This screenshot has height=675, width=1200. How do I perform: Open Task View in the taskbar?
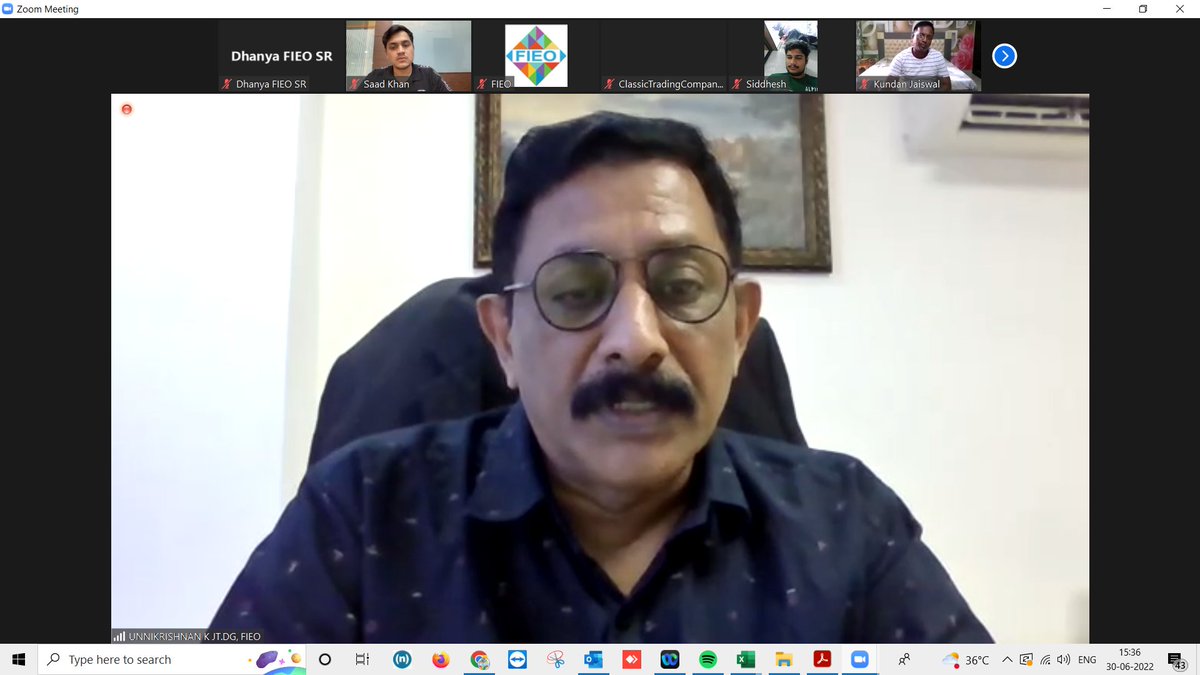(363, 660)
